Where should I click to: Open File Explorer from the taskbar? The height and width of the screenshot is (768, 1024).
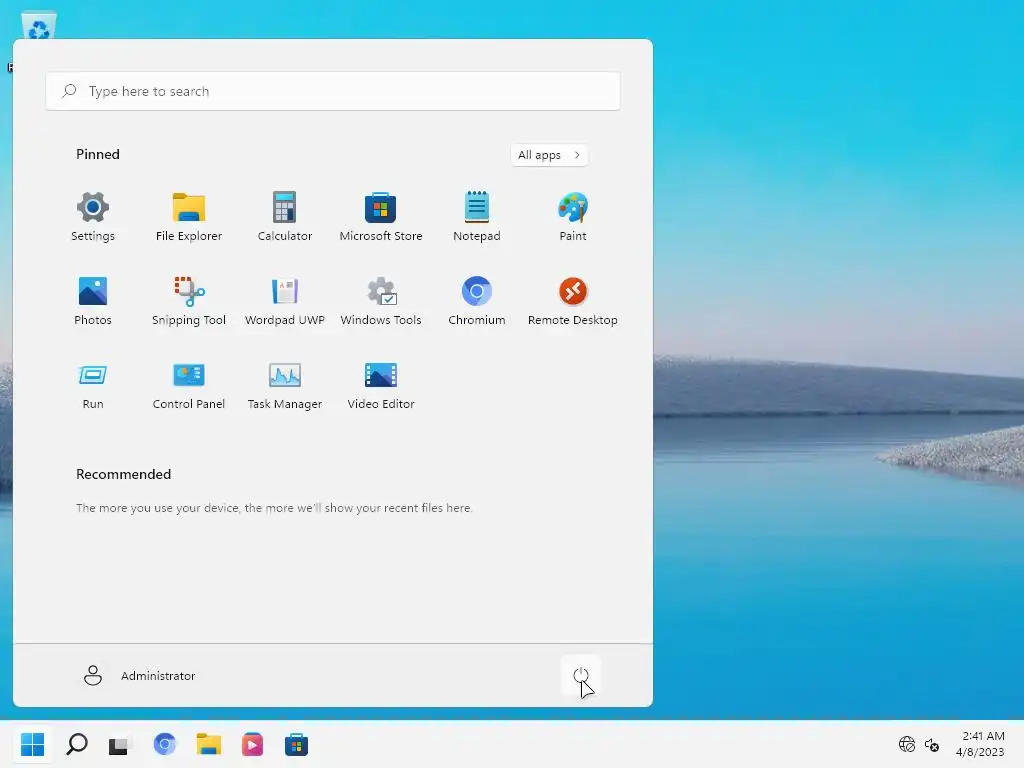coord(209,744)
